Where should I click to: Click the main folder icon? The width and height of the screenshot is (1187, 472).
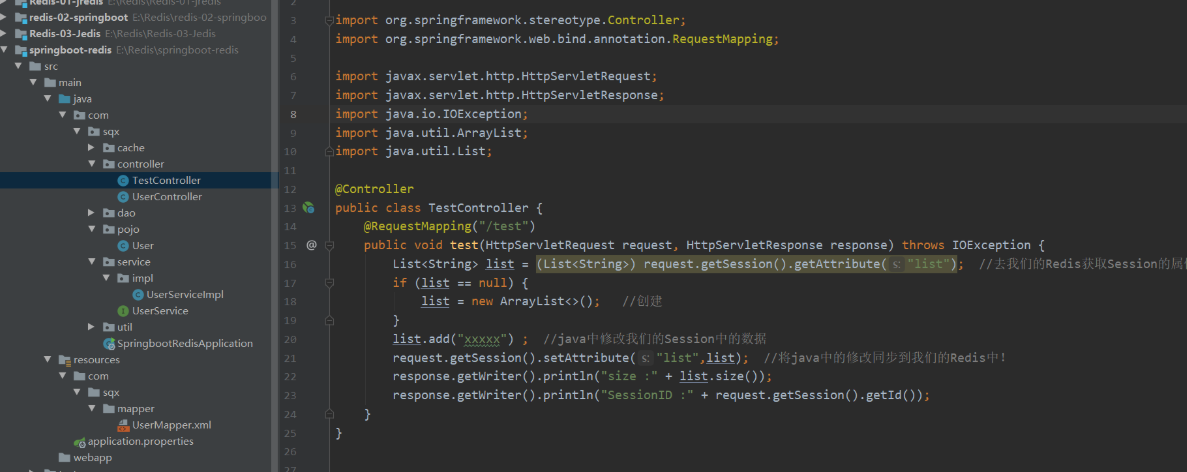(x=51, y=82)
